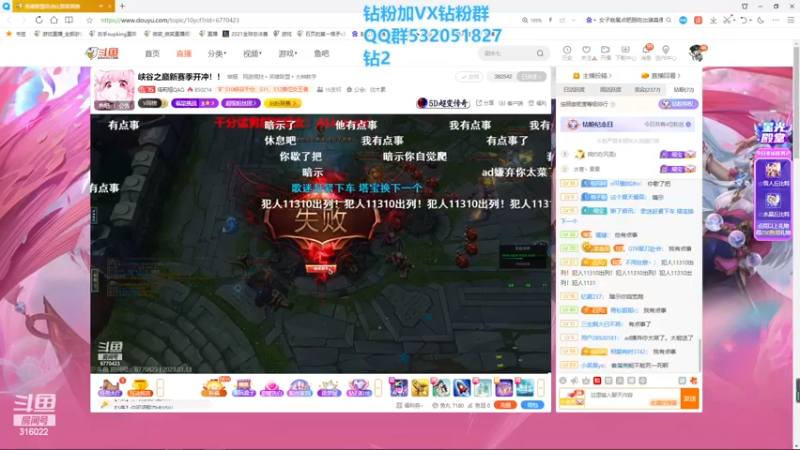
Task: Click the rocket gift icon
Action: [462, 388]
